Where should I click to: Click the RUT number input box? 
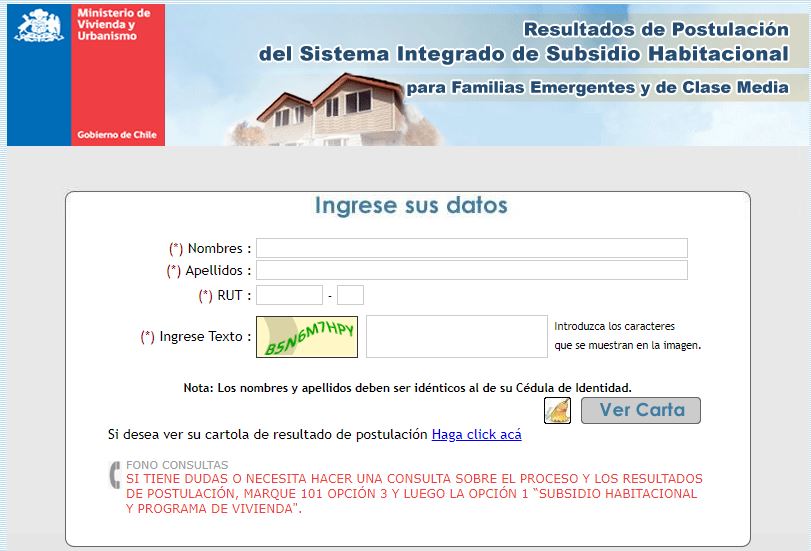tap(289, 295)
